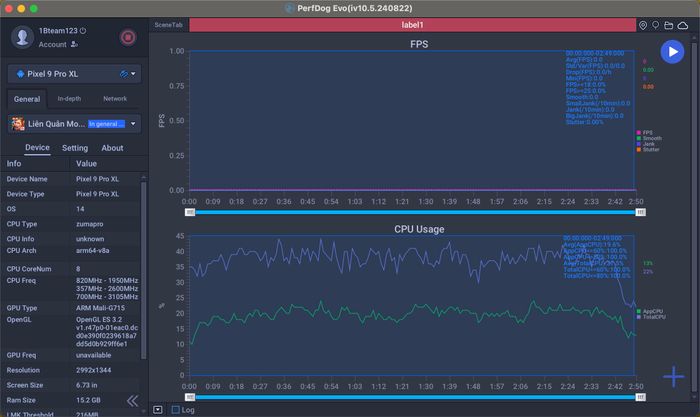700x417 pixels.
Task: Click the Value column header
Action: coord(86,163)
